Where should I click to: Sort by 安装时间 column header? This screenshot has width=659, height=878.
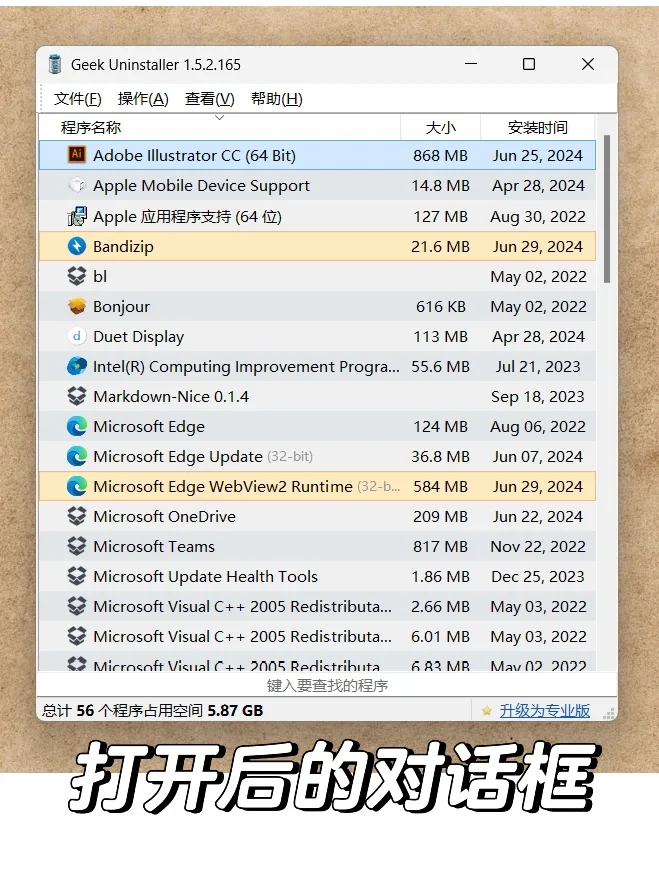point(538,127)
